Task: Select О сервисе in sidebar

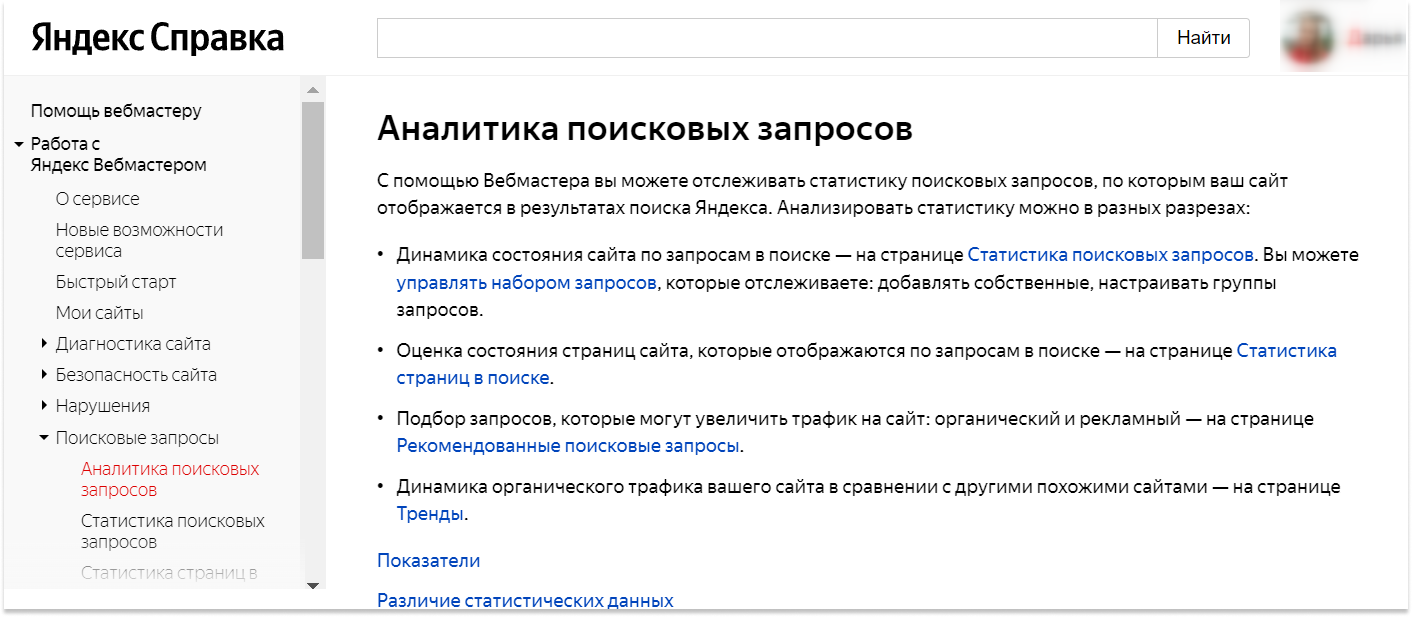Action: pos(98,199)
